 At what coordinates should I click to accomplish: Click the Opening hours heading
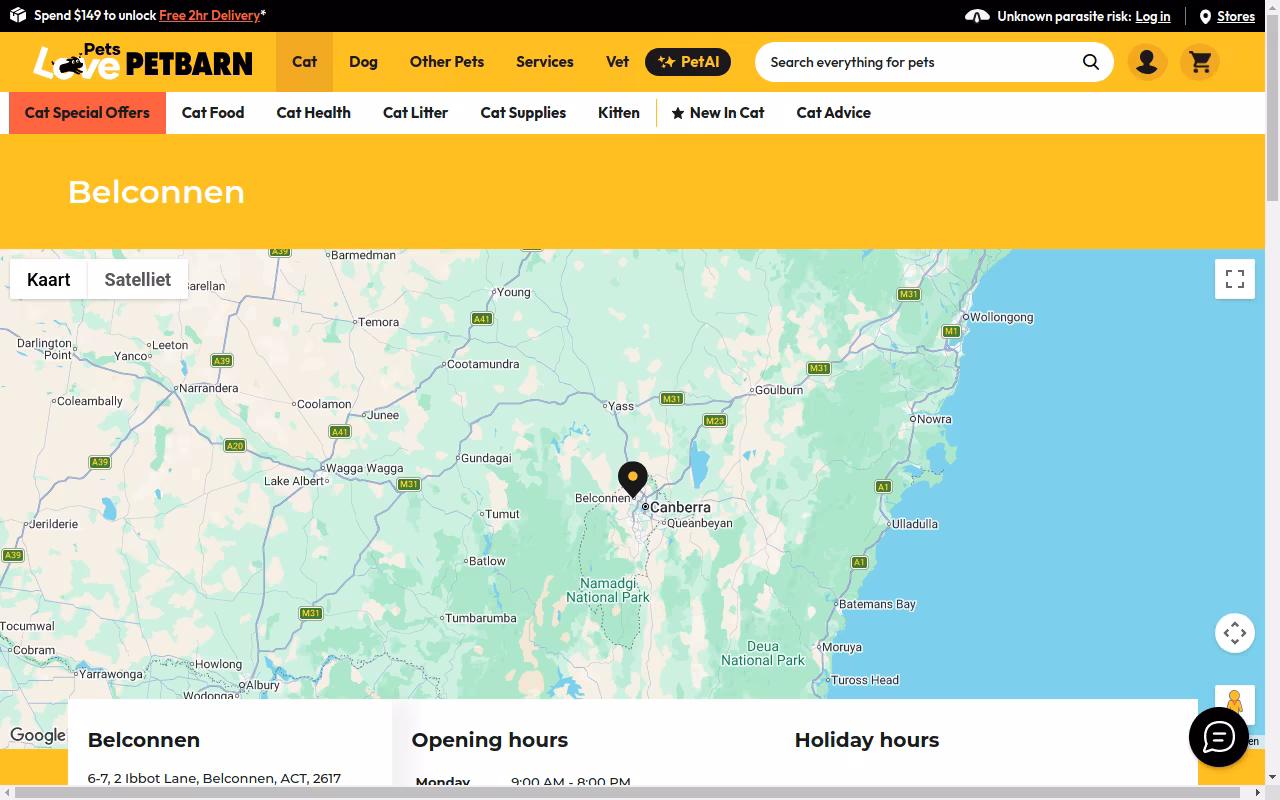tap(490, 740)
